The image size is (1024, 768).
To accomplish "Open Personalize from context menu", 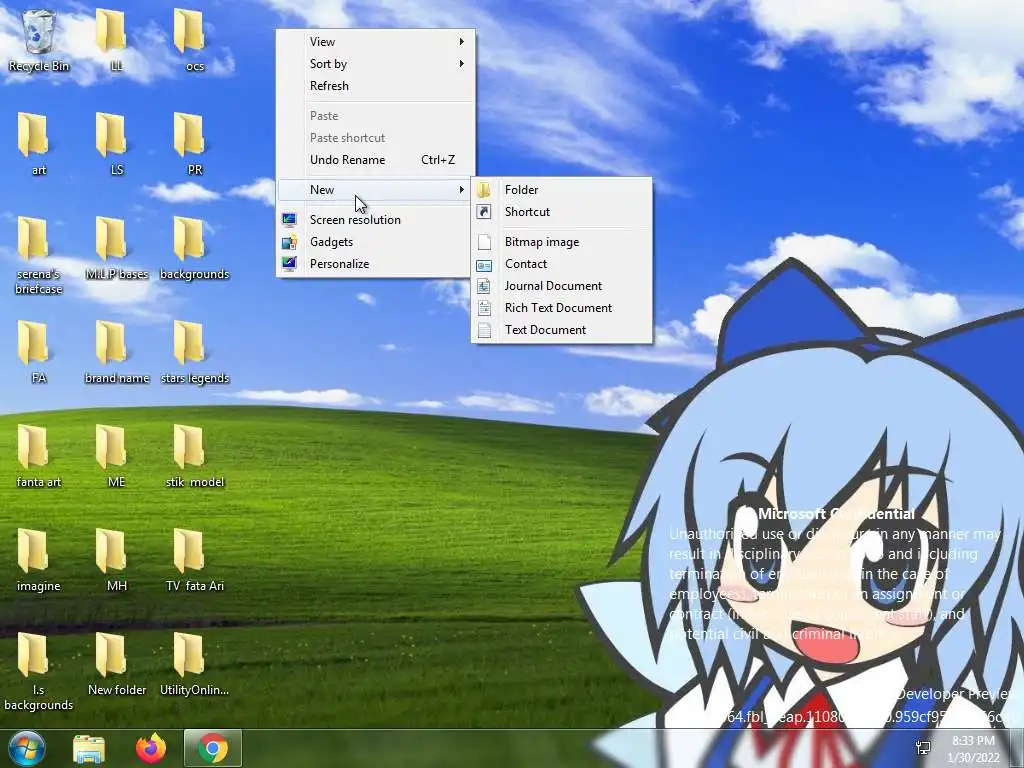I will [376, 264].
